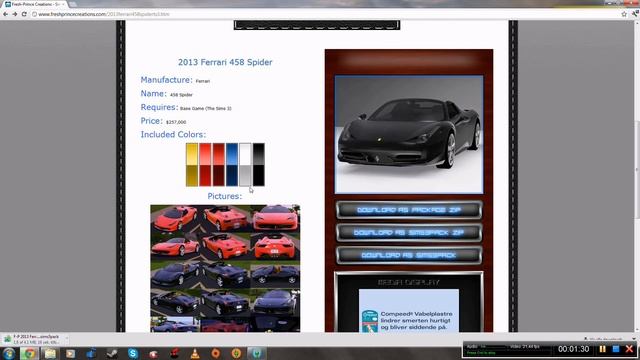Click the dark red color swatch
Viewport: 640px width, 360px height.
click(218, 164)
